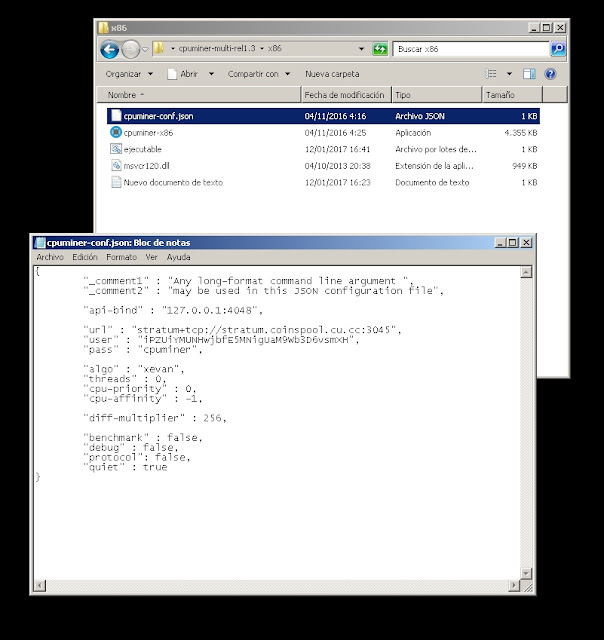Open the Compartir con dropdown
The image size is (604, 640).
coord(259,74)
